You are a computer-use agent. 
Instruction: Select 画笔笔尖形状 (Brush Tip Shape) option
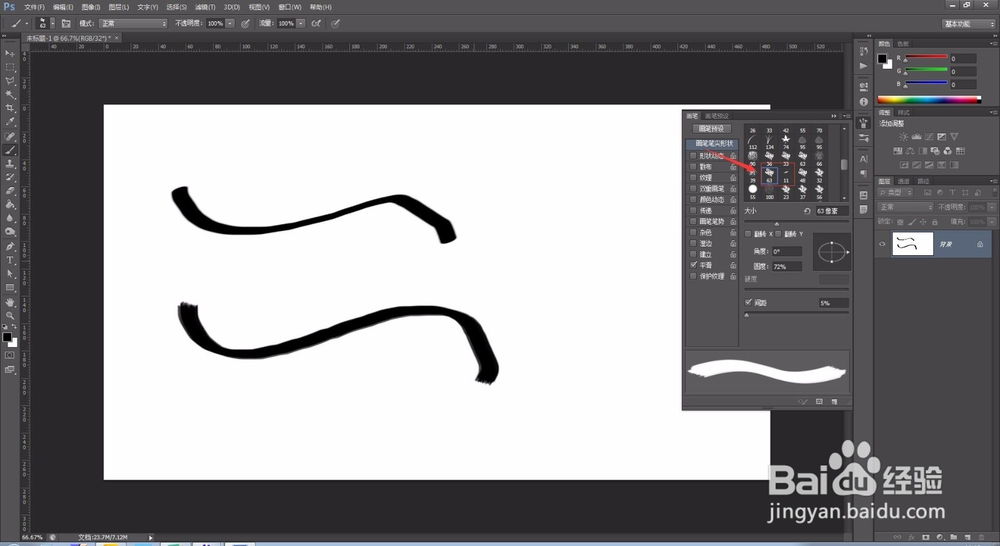tap(713, 144)
